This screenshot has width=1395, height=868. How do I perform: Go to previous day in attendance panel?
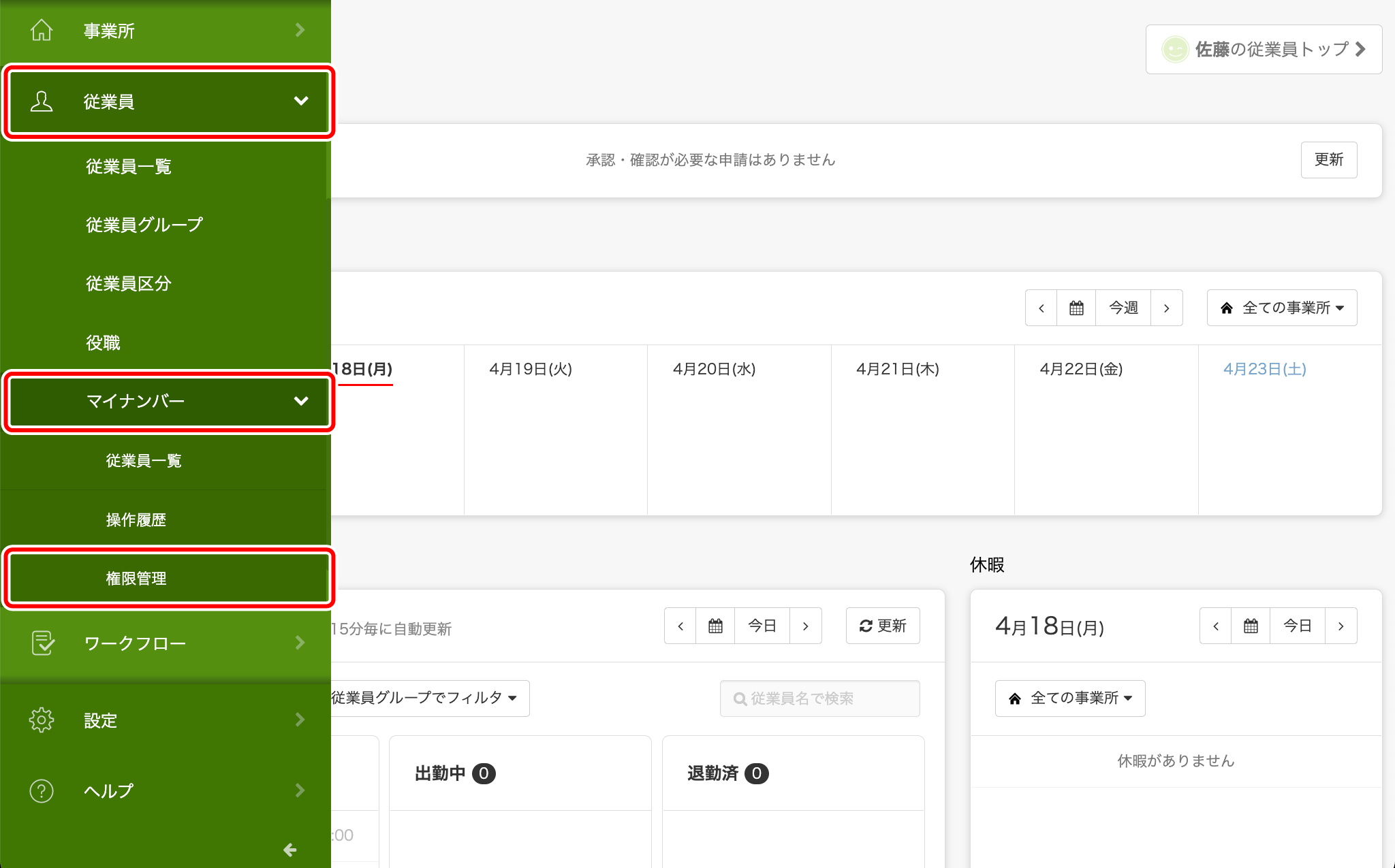(680, 626)
